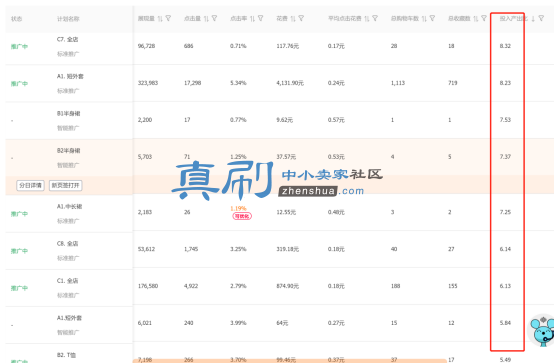This screenshot has height=363, width=554.
Task: Select the 17,298 clicks cell
Action: tap(193, 83)
